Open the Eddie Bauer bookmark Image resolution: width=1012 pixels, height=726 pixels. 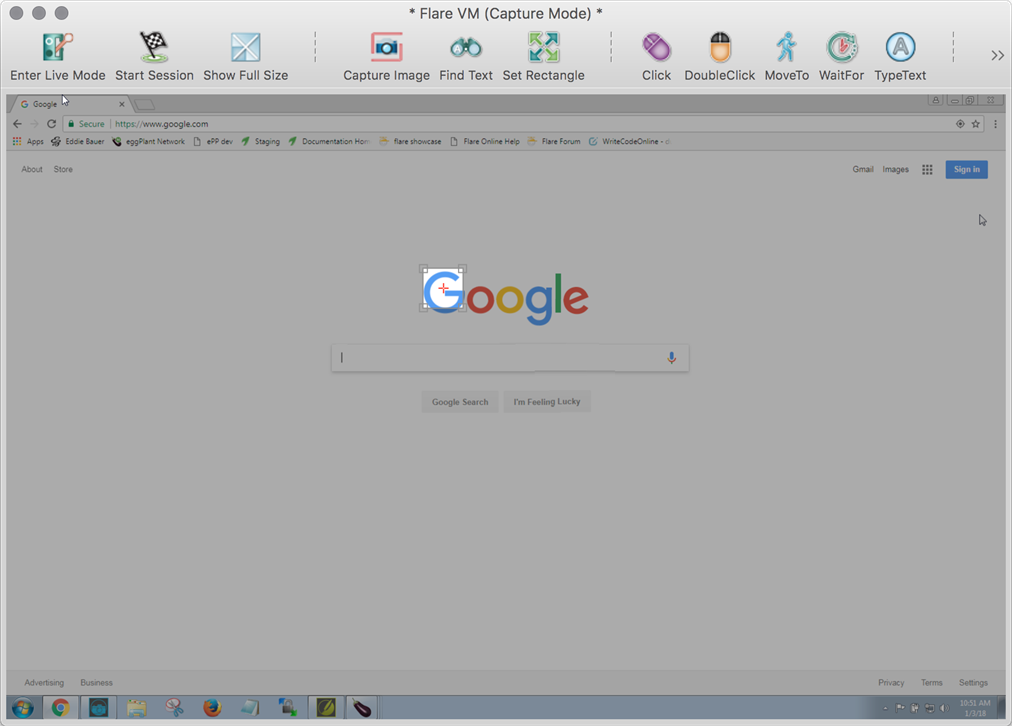click(78, 141)
